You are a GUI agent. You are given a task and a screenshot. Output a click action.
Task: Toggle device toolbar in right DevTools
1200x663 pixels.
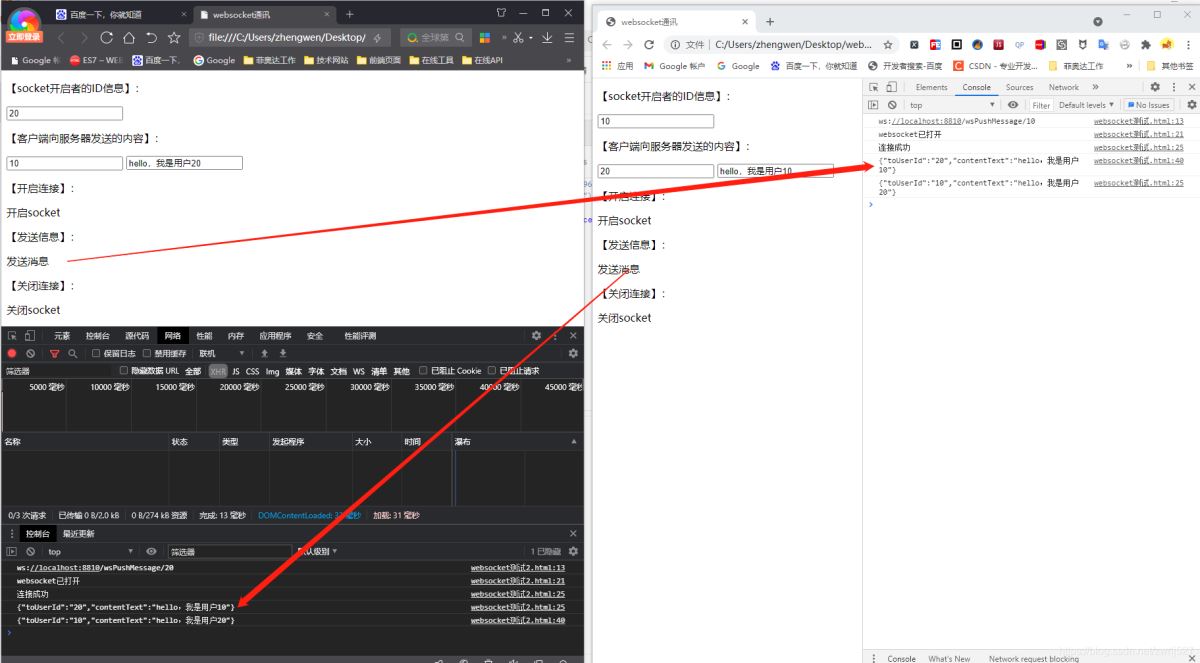891,87
